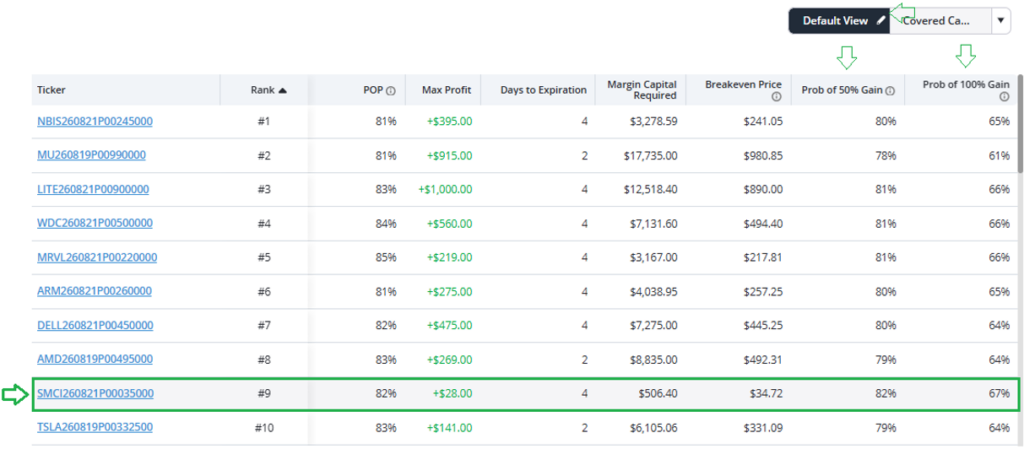The width and height of the screenshot is (1024, 449).
Task: Open the SMCI260821P00035000 ticker link
Action: pyautogui.click(x=95, y=394)
